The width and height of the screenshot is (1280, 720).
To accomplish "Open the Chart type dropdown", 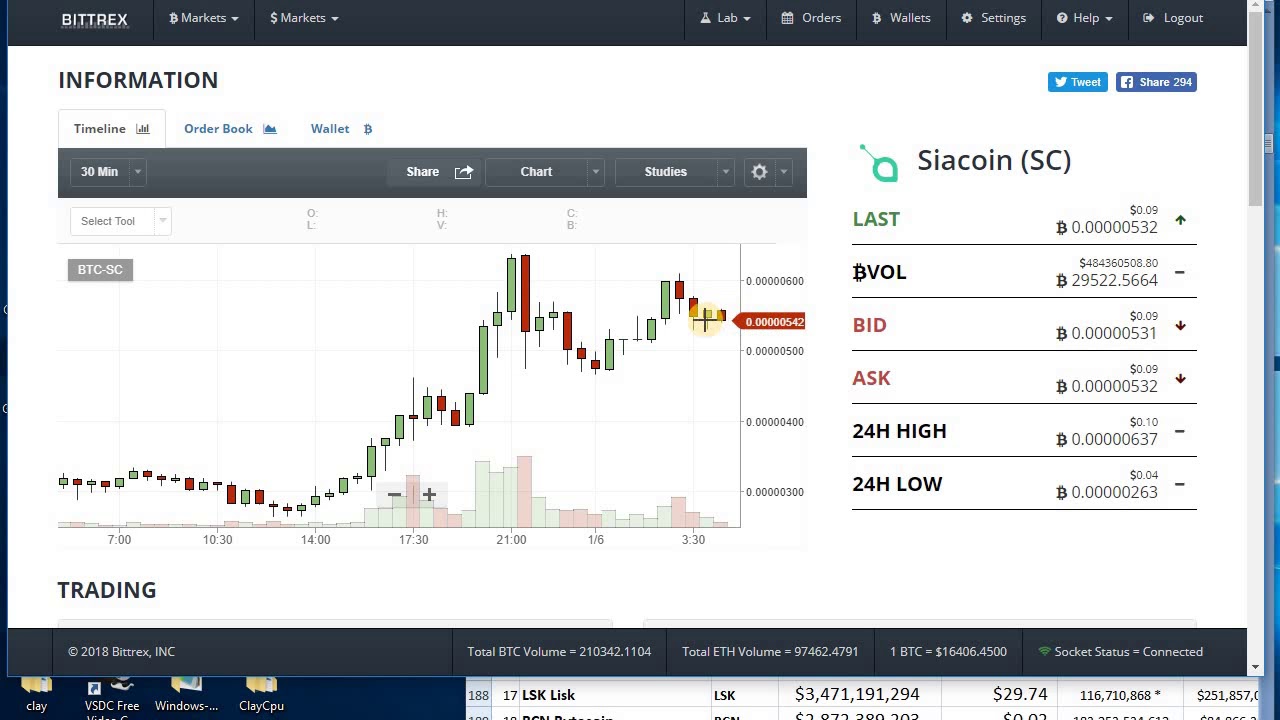I will pos(545,172).
